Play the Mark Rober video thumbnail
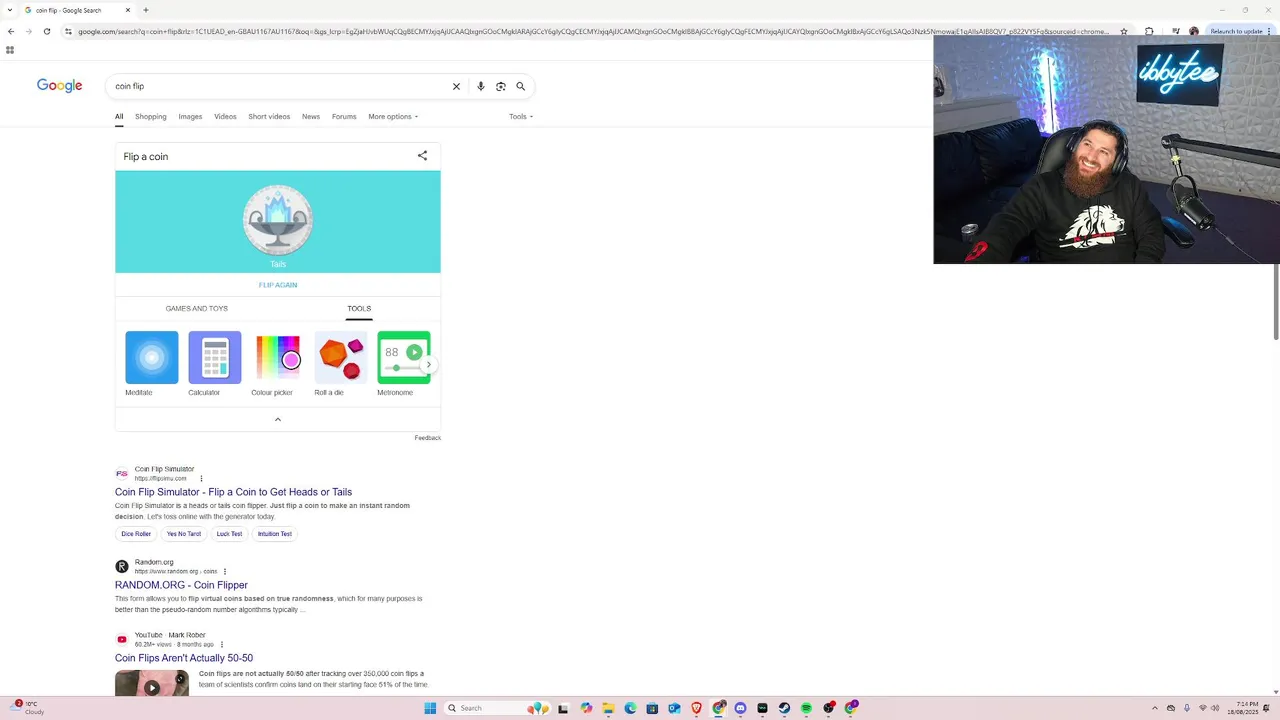 pyautogui.click(x=152, y=684)
